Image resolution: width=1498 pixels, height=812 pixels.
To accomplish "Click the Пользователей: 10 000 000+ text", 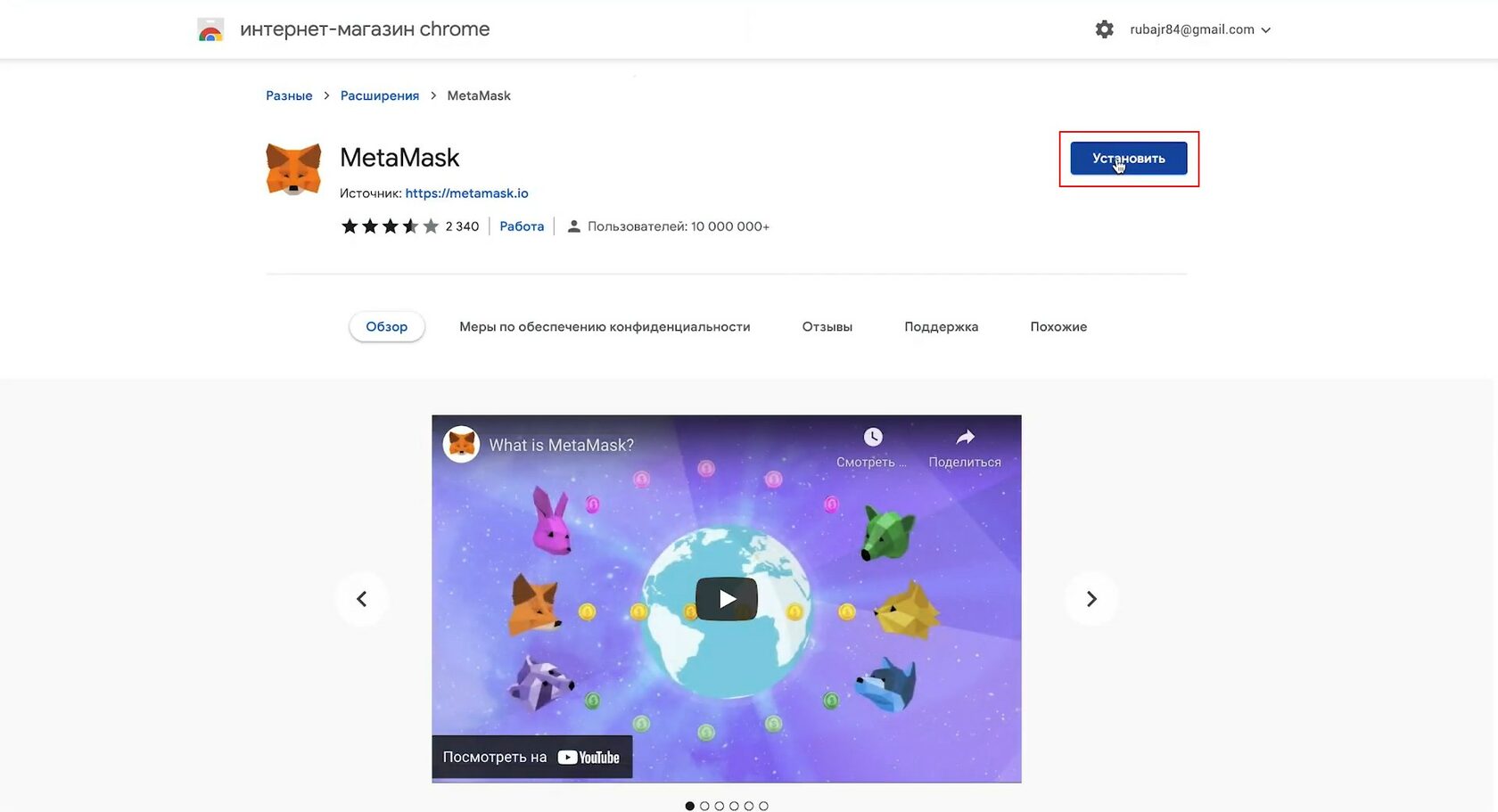I will [679, 226].
